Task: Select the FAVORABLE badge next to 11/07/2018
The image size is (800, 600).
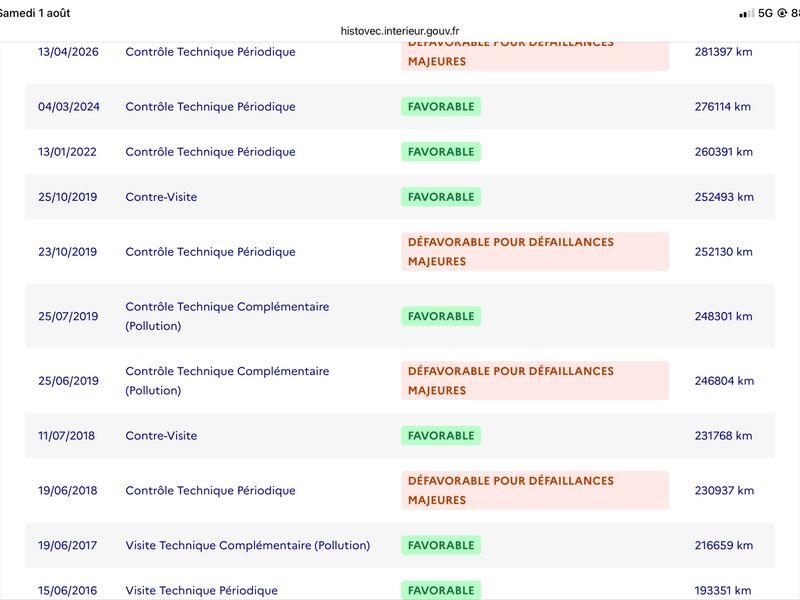Action: (x=441, y=436)
